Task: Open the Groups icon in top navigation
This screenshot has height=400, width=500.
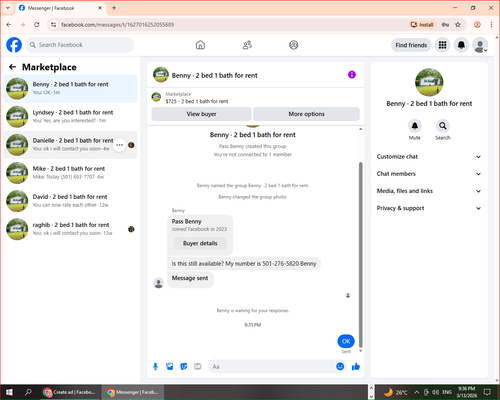Action: click(294, 45)
